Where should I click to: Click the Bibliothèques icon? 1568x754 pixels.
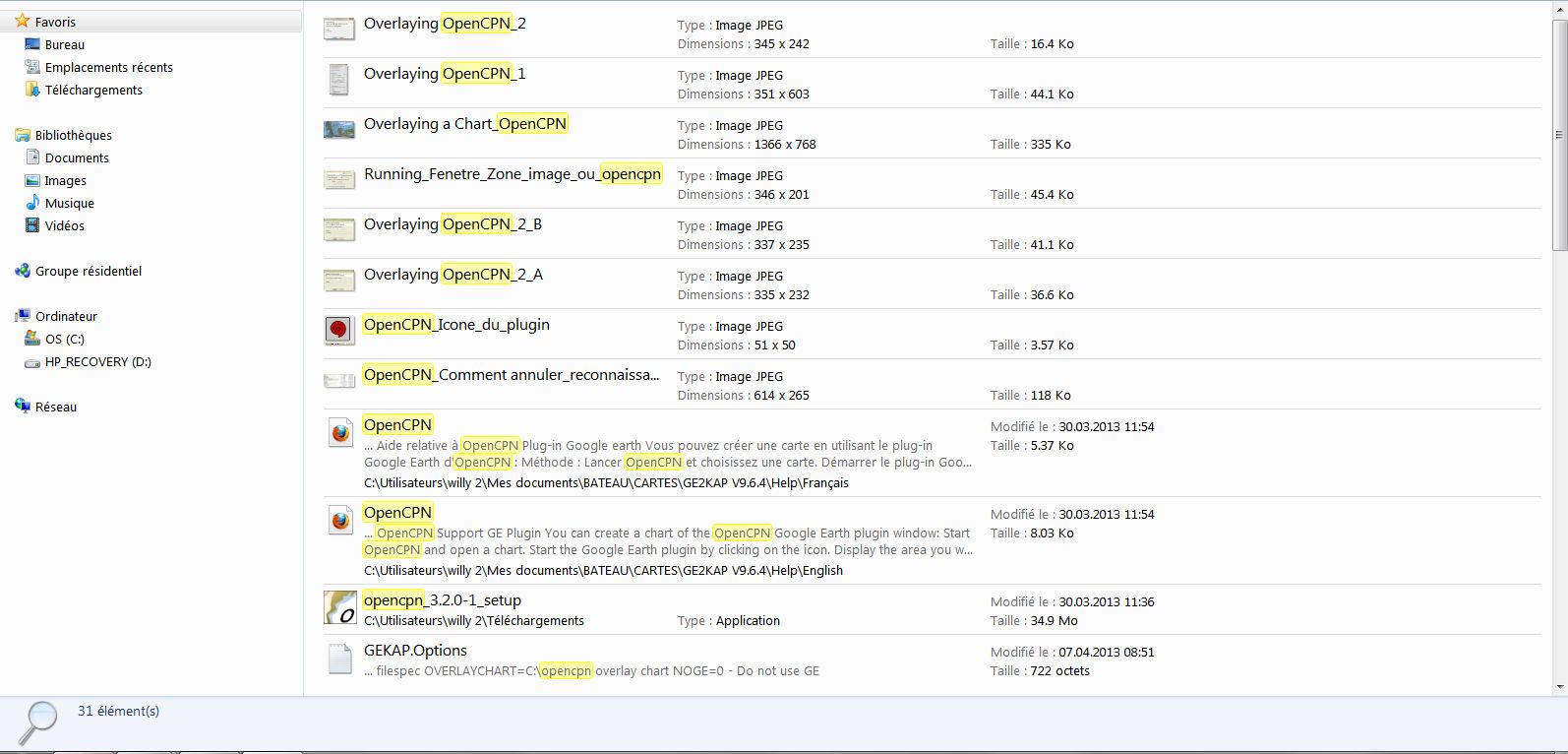22,135
